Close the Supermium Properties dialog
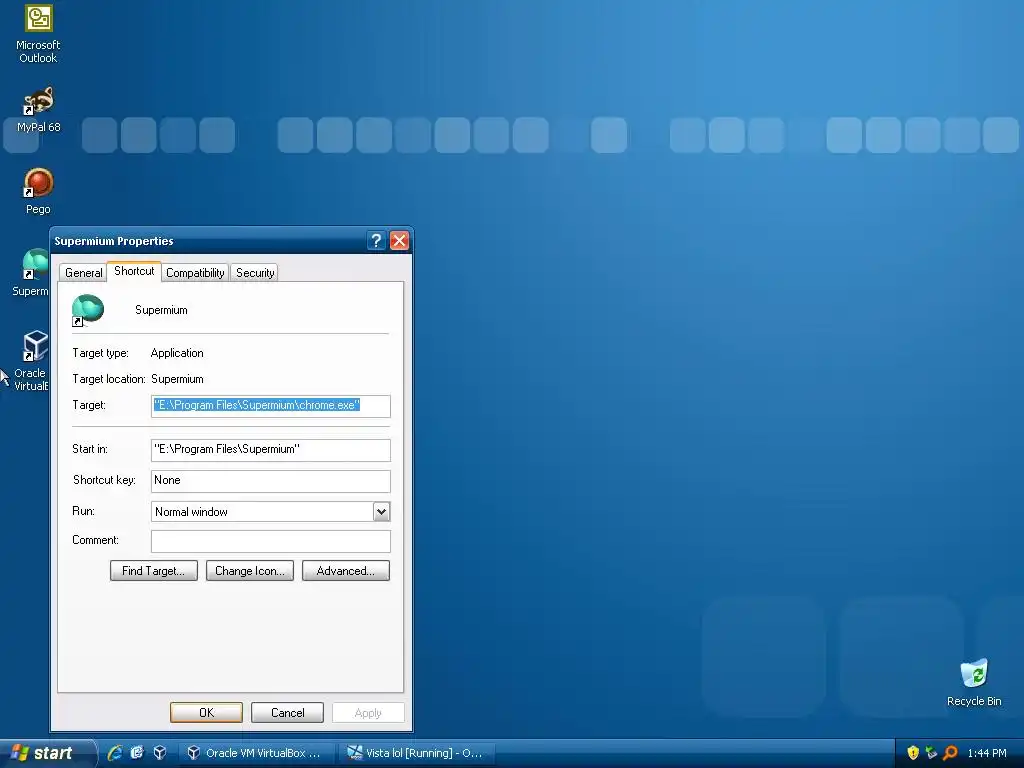Viewport: 1024px width, 768px height. pos(399,241)
